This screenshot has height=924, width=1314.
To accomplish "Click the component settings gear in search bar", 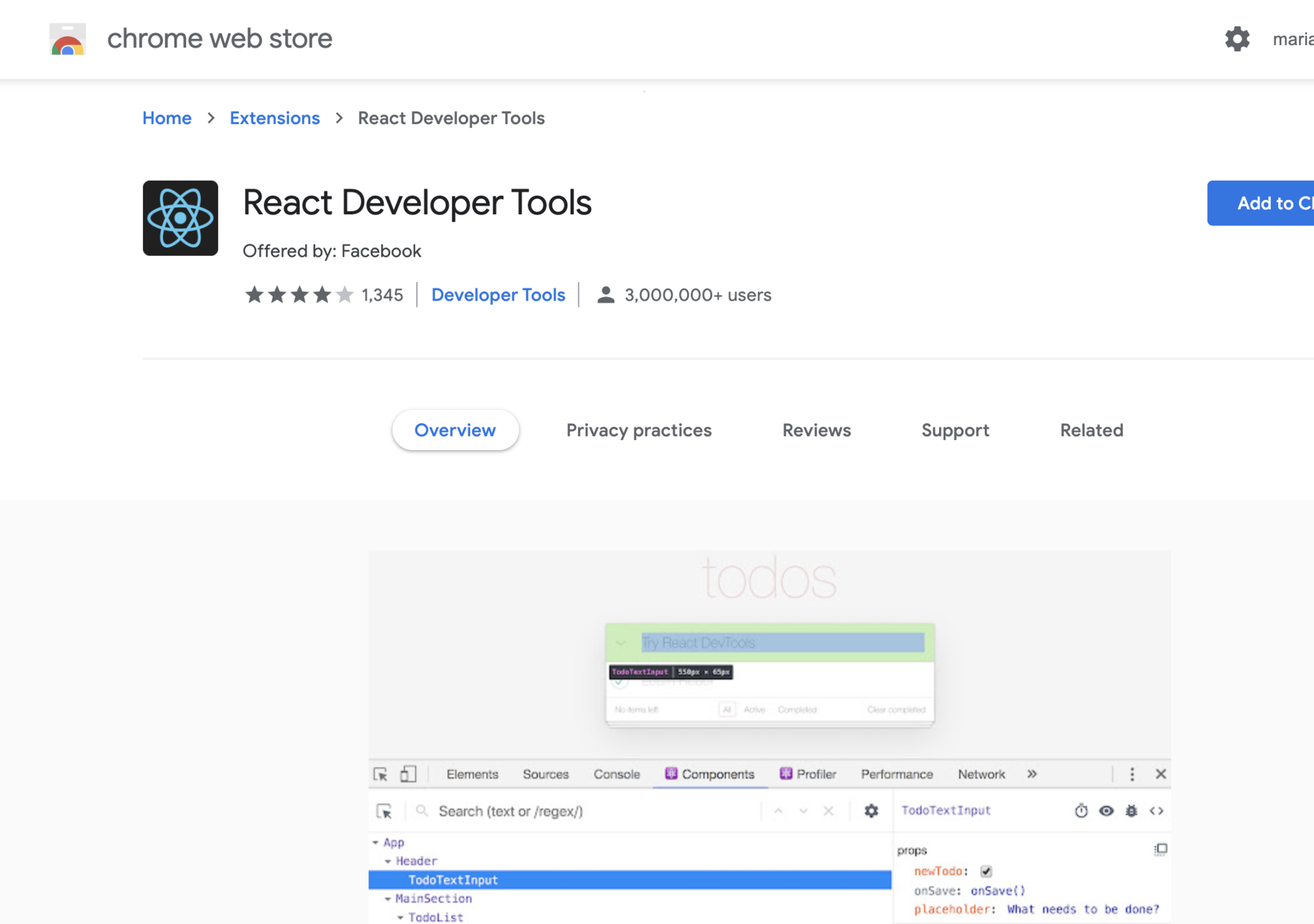I will coord(871,811).
